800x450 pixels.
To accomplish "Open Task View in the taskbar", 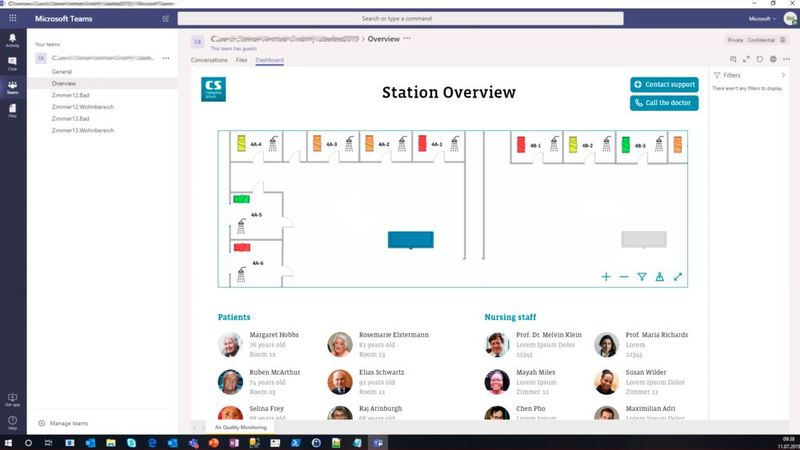I will (48, 443).
